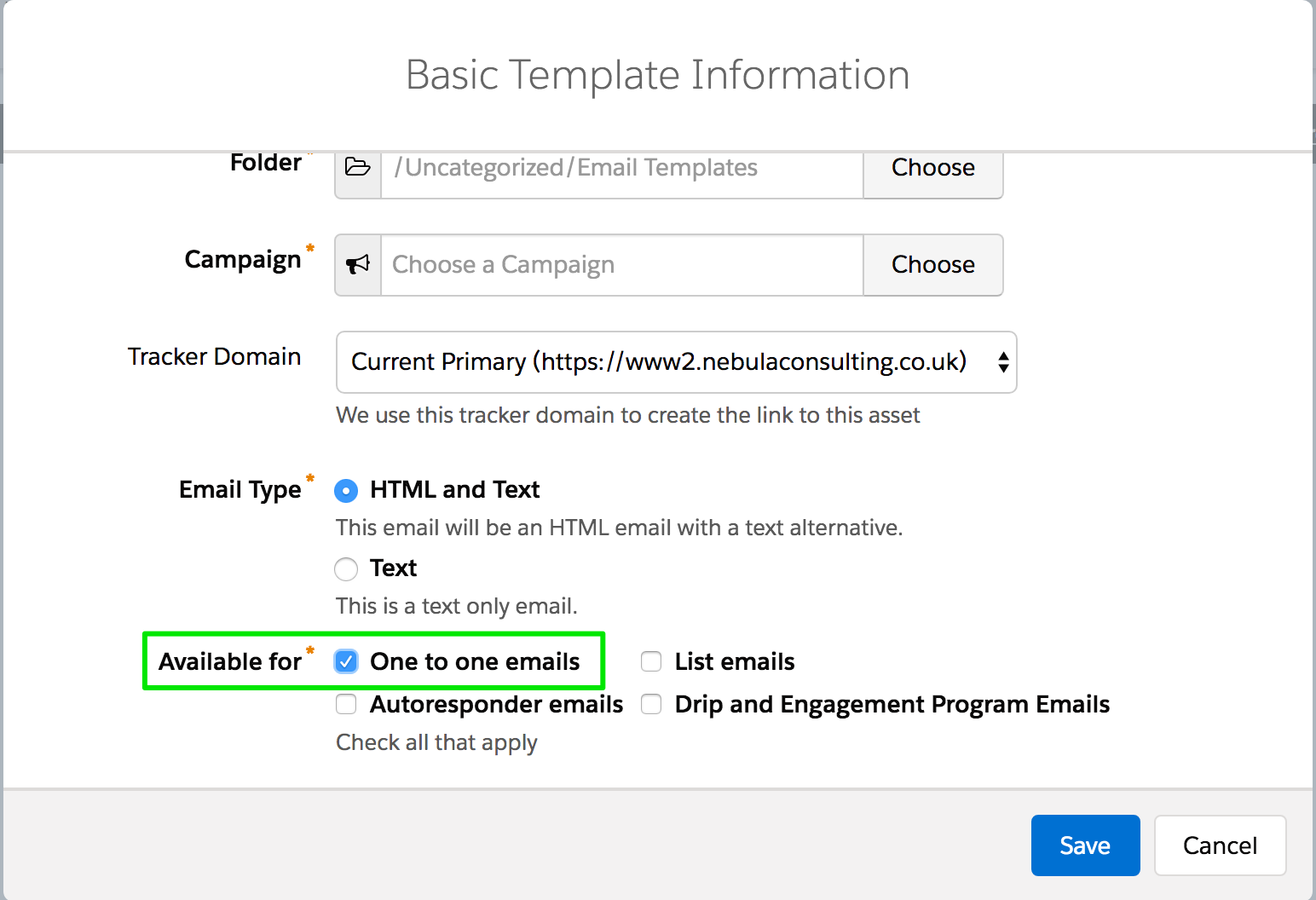
Task: Select the HTML and Text radio button
Action: click(x=346, y=491)
